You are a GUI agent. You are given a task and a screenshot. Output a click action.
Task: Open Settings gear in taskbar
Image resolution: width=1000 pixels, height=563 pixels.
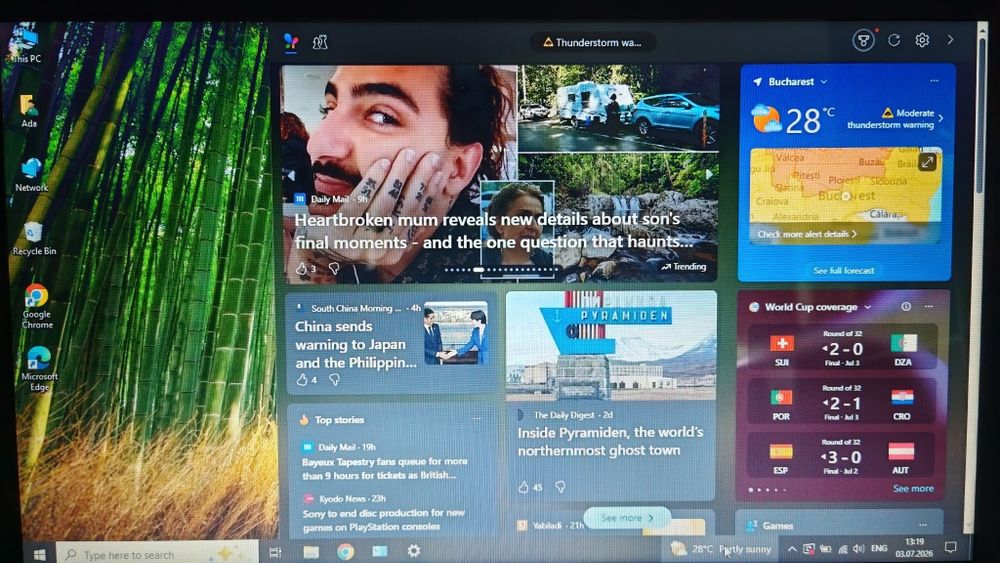point(414,550)
